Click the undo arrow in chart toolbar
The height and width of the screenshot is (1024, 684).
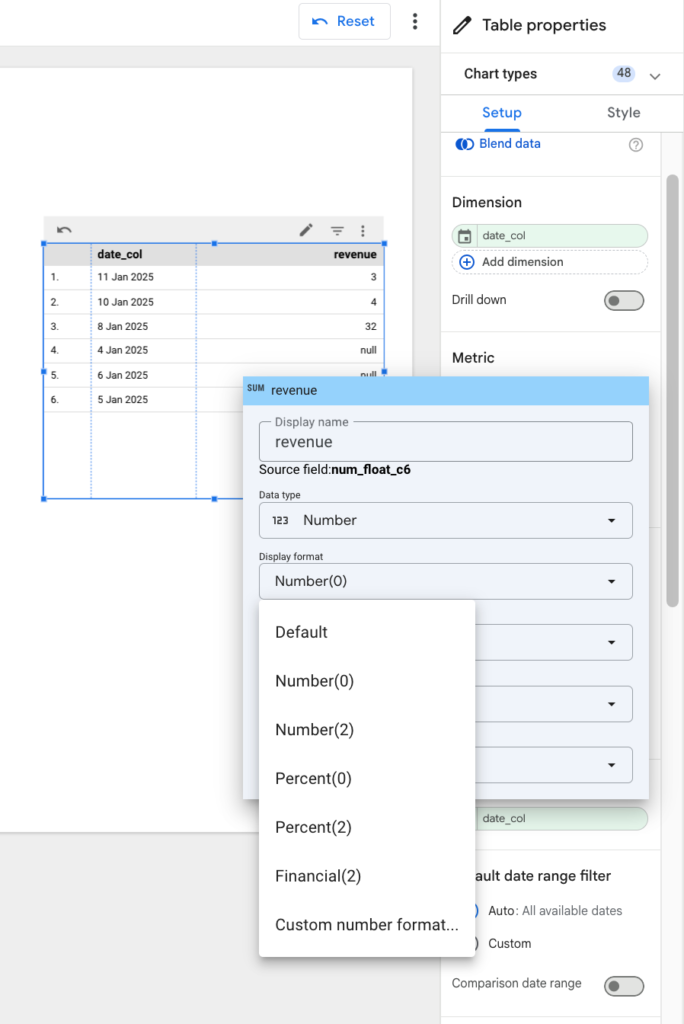click(64, 230)
